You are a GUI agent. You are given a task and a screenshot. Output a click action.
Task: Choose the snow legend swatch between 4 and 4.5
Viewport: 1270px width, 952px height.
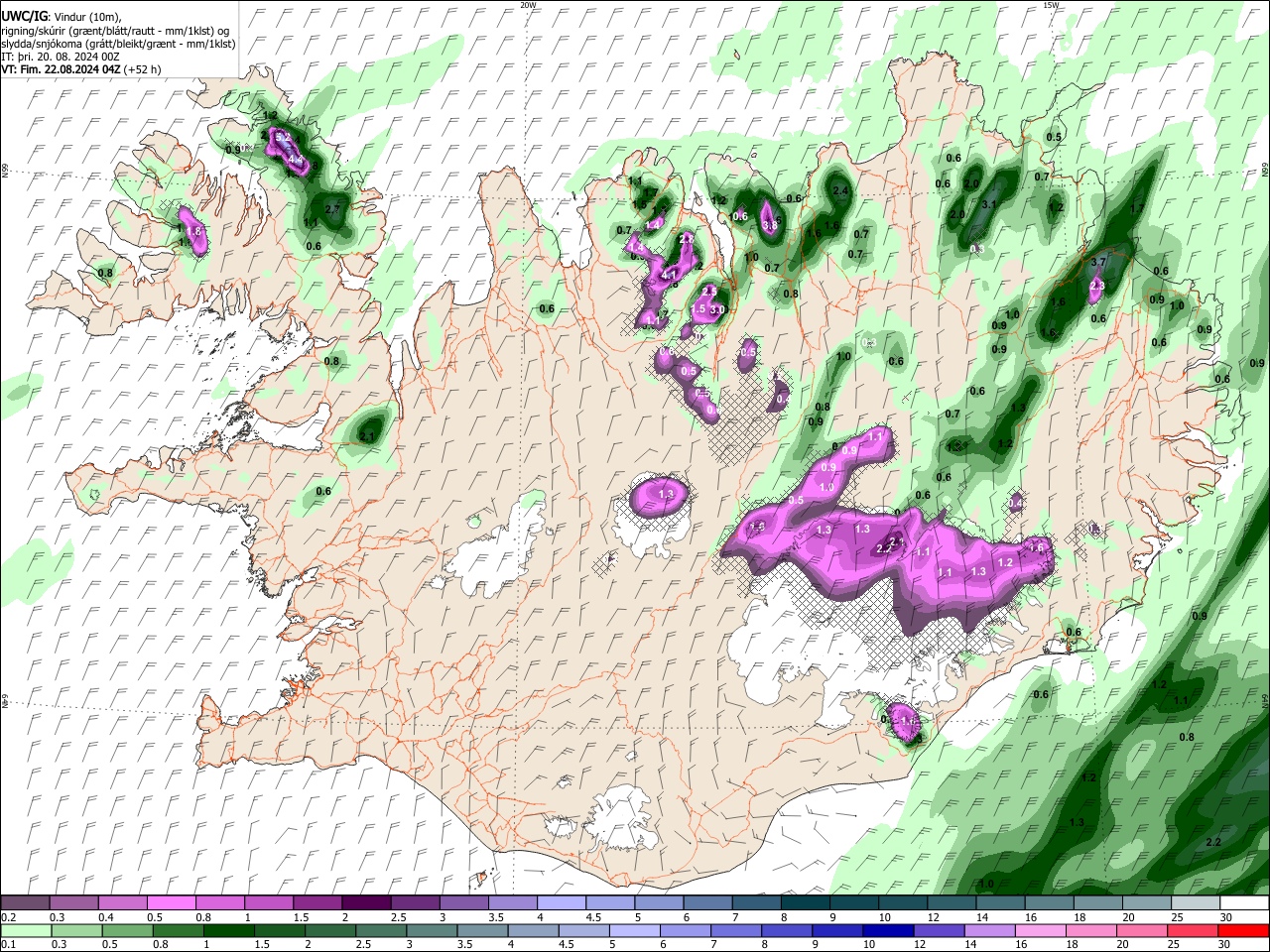click(x=561, y=903)
